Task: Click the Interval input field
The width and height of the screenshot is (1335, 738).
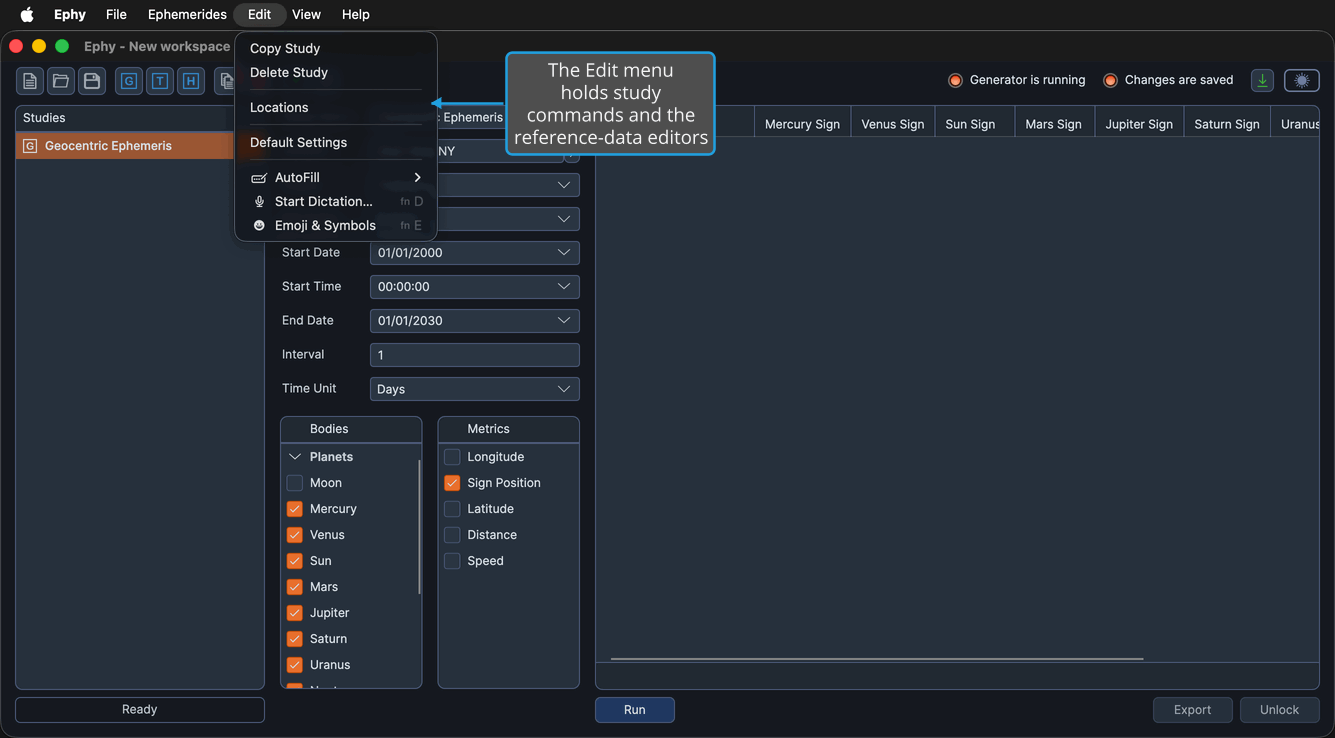Action: 475,355
